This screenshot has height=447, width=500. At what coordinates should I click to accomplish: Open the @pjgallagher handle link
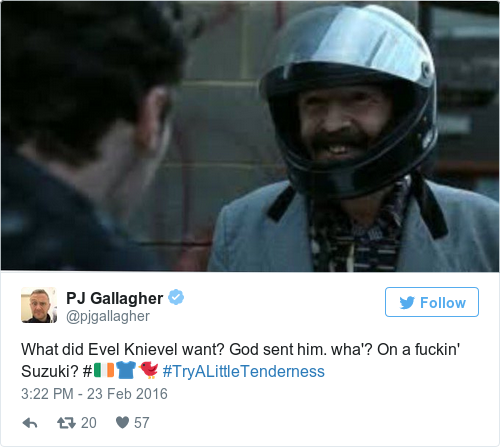coord(108,316)
